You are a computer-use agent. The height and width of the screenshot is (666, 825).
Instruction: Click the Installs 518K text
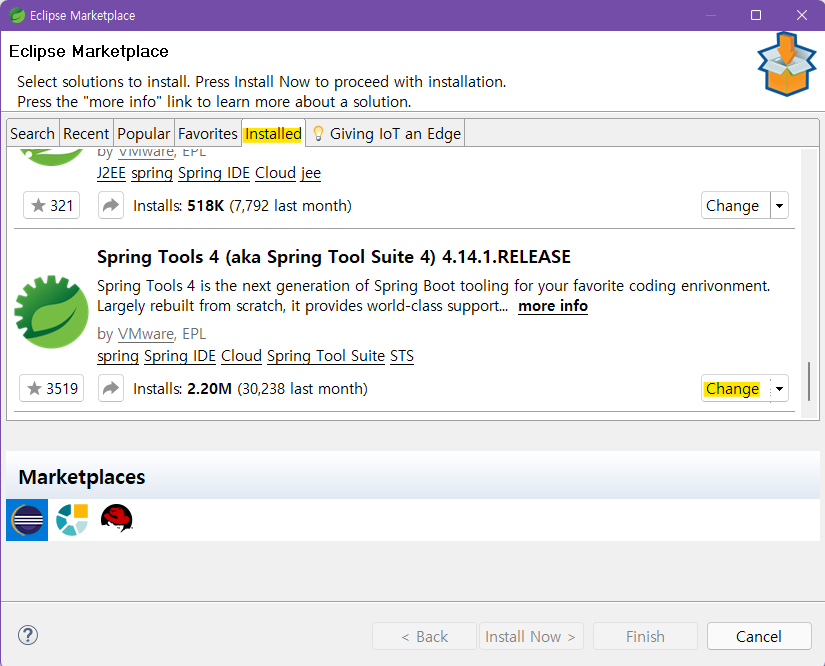[243, 206]
